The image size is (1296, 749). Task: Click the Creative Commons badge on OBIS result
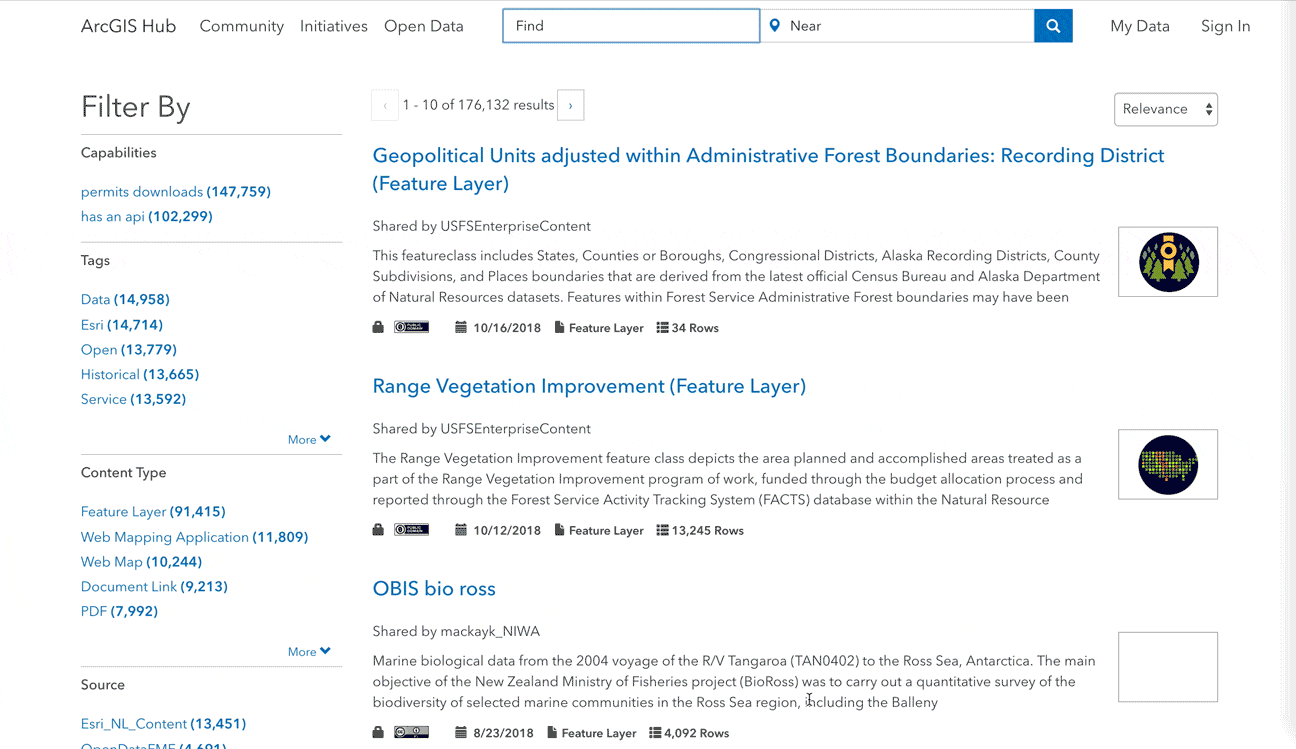[412, 732]
